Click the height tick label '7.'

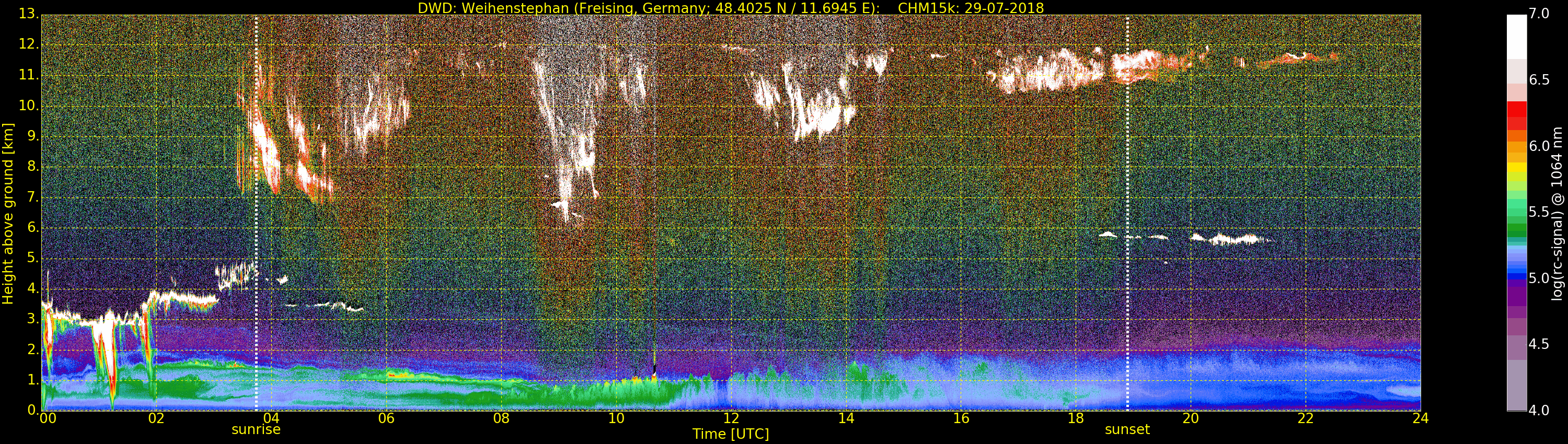click(x=33, y=197)
